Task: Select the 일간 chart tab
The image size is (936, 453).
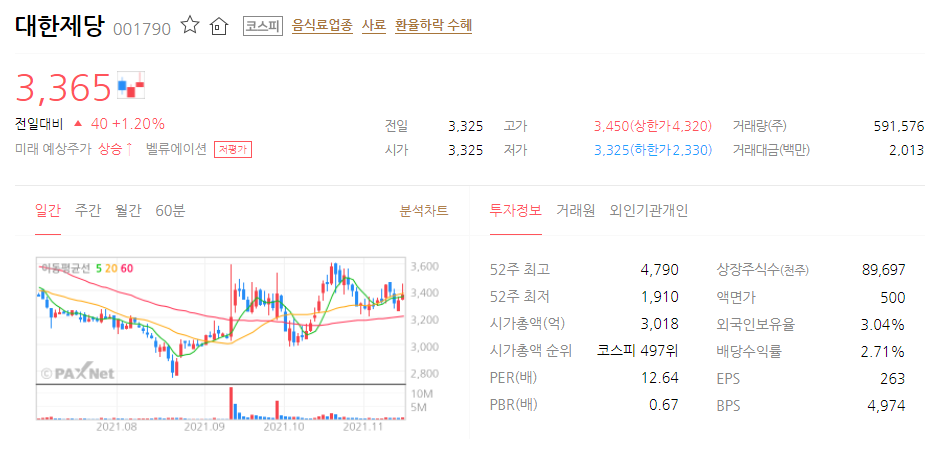Action: 48,211
